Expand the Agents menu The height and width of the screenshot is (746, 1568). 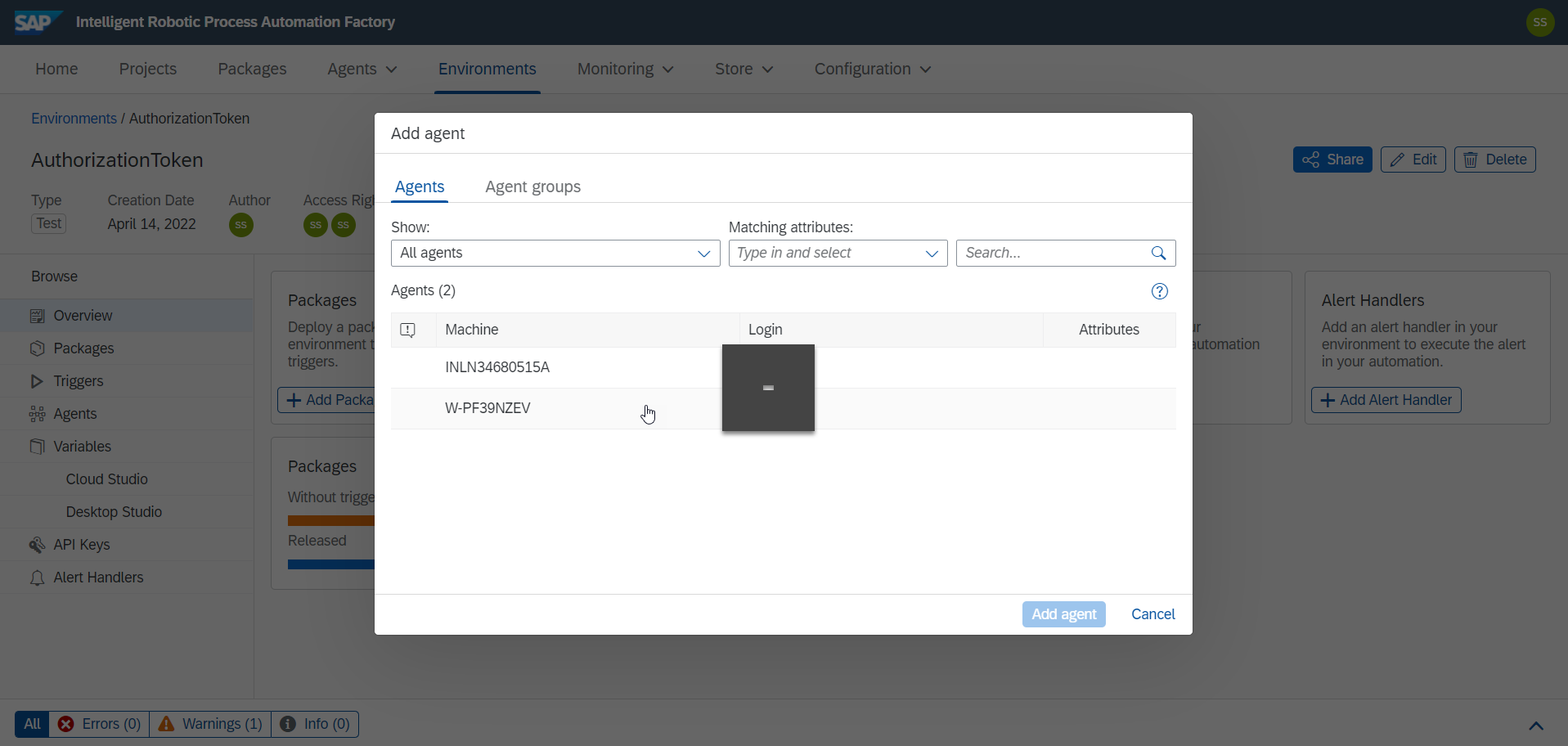tap(362, 70)
